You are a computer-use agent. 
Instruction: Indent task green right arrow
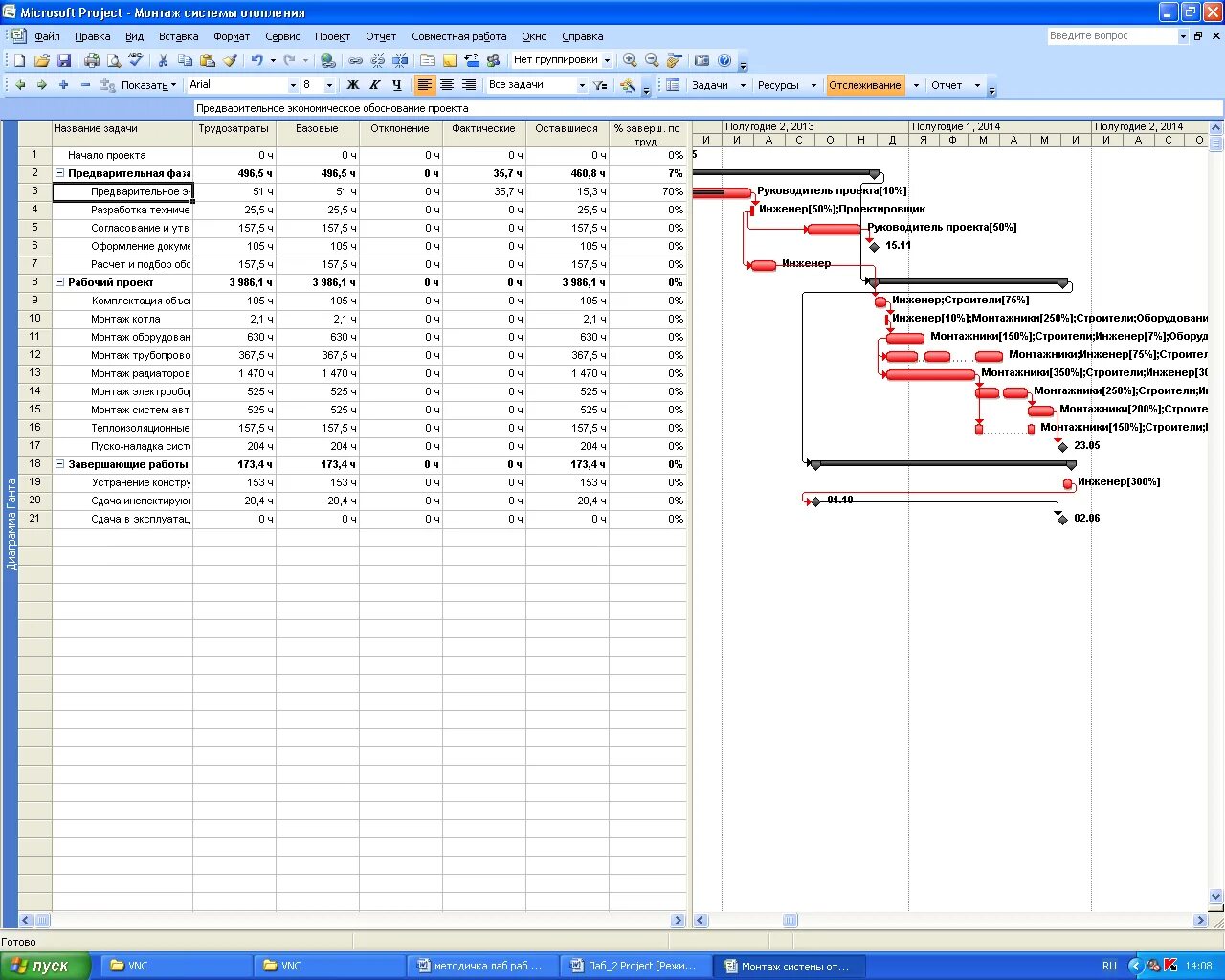point(41,85)
